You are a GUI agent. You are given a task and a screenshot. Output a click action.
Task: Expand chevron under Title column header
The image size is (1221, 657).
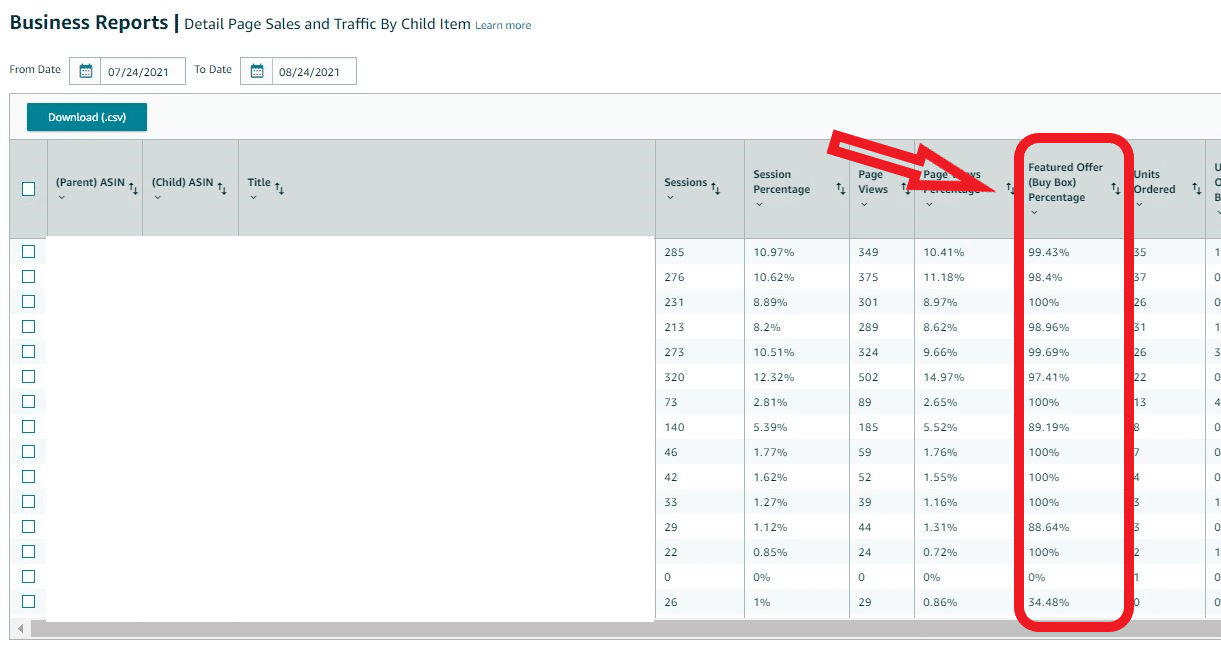pyautogui.click(x=253, y=198)
